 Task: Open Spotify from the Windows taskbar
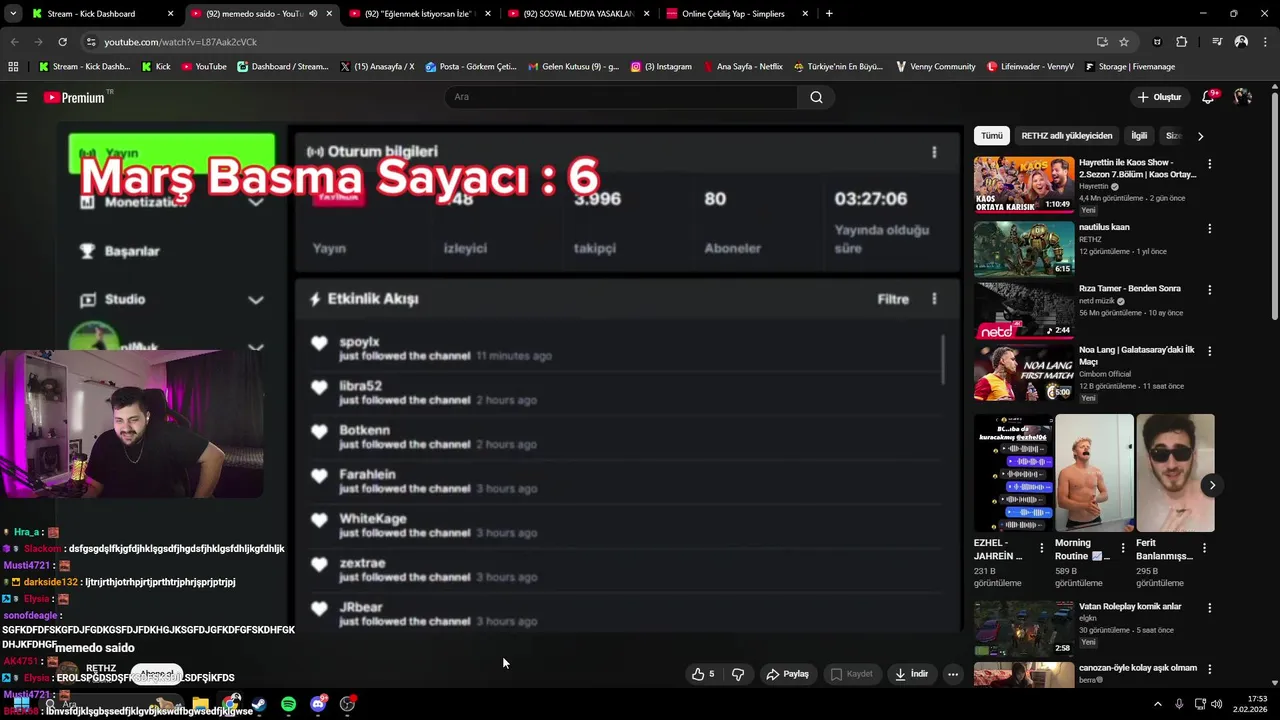288,704
